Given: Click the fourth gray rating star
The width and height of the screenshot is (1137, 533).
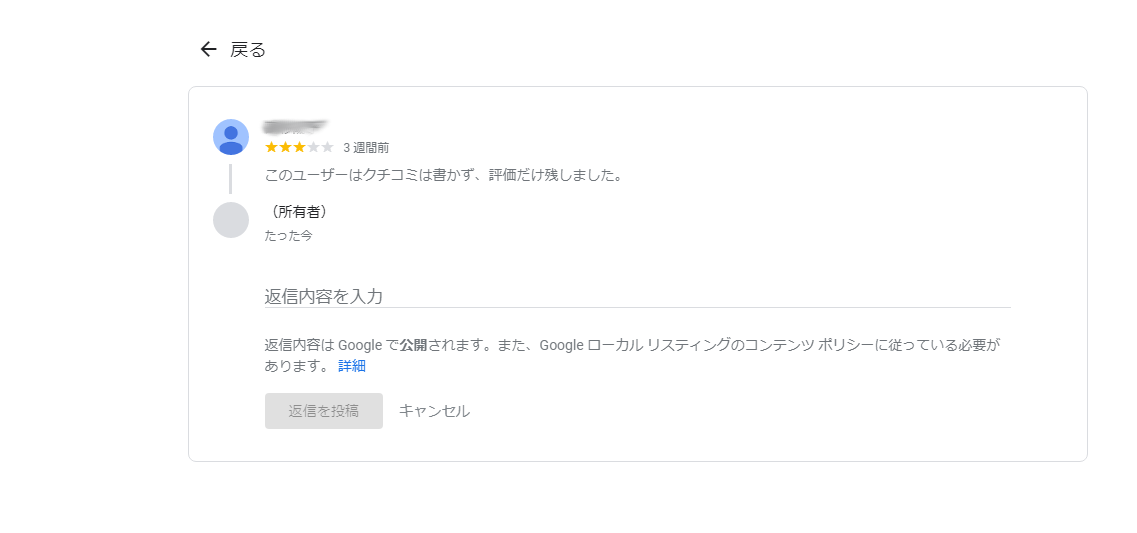Looking at the screenshot, I should [313, 147].
